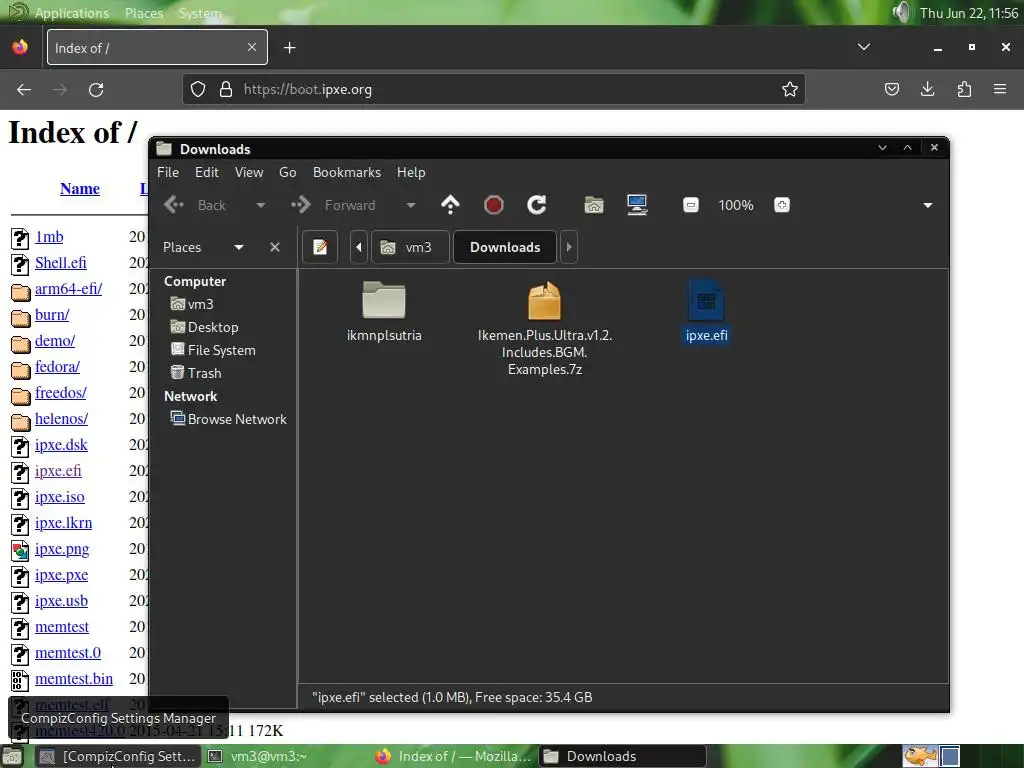
Task: Select the ipxe.efi file icon
Action: click(706, 301)
